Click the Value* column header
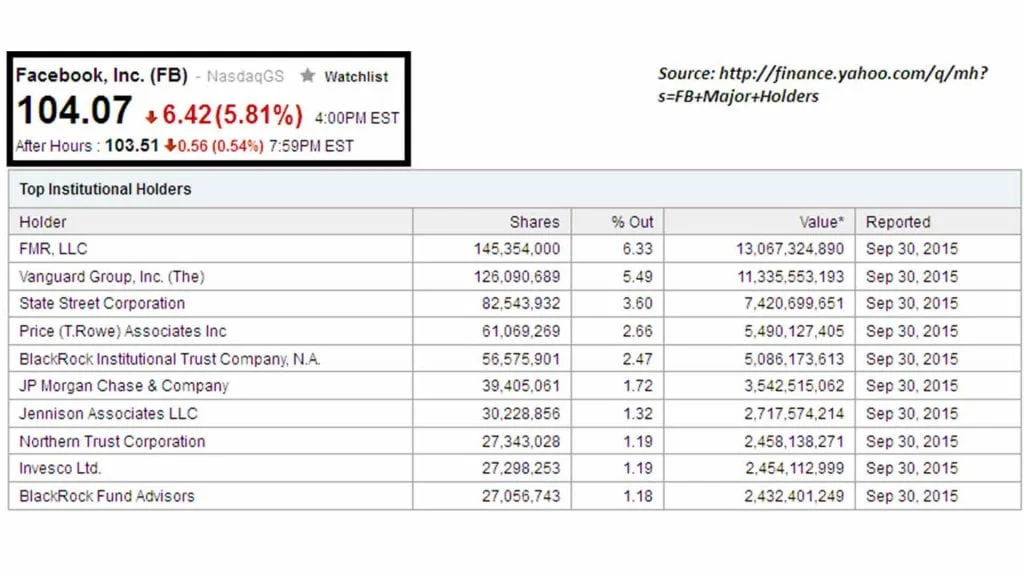The width and height of the screenshot is (1024, 576). [x=821, y=222]
